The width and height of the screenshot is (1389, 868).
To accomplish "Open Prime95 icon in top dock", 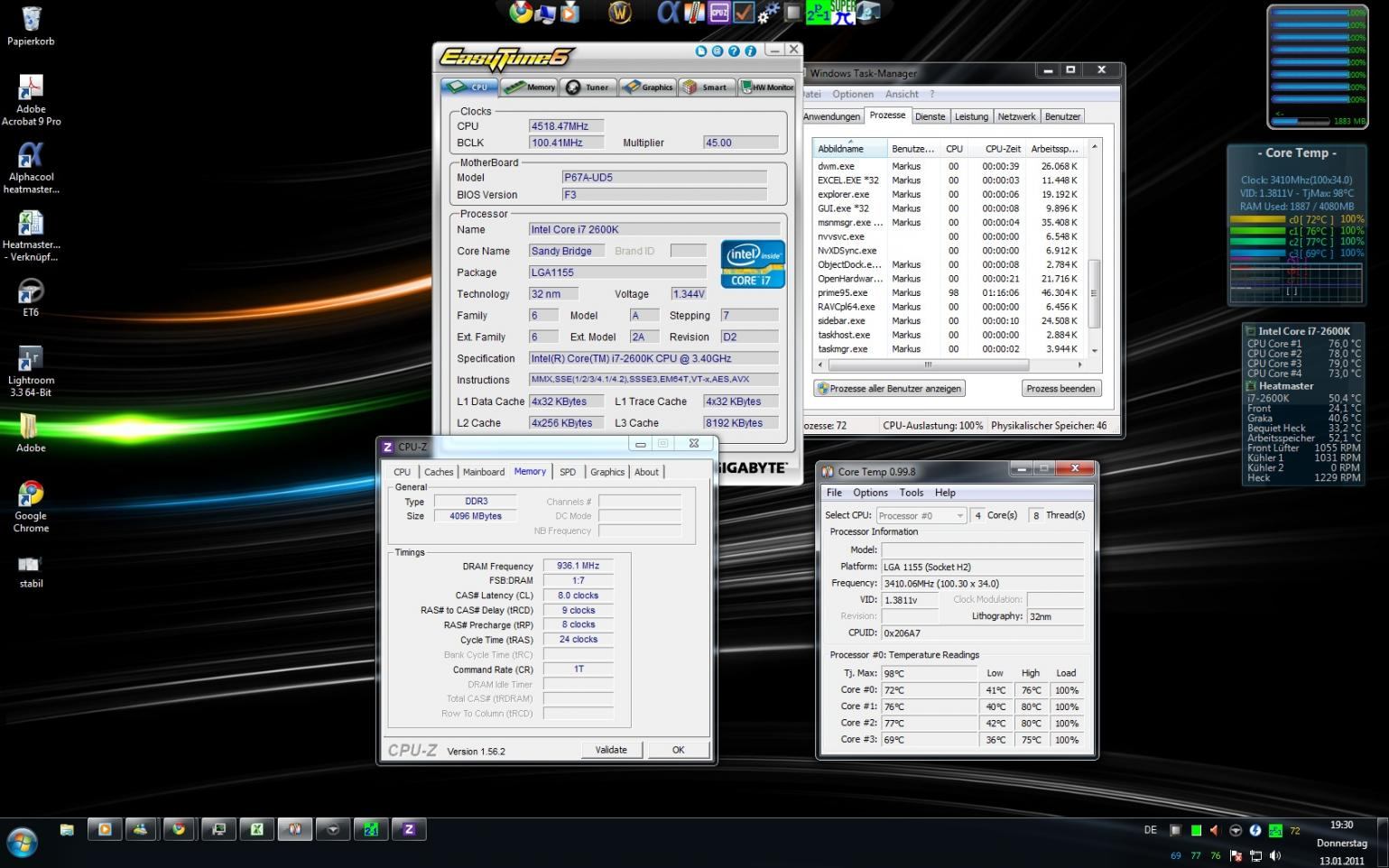I will click(818, 14).
